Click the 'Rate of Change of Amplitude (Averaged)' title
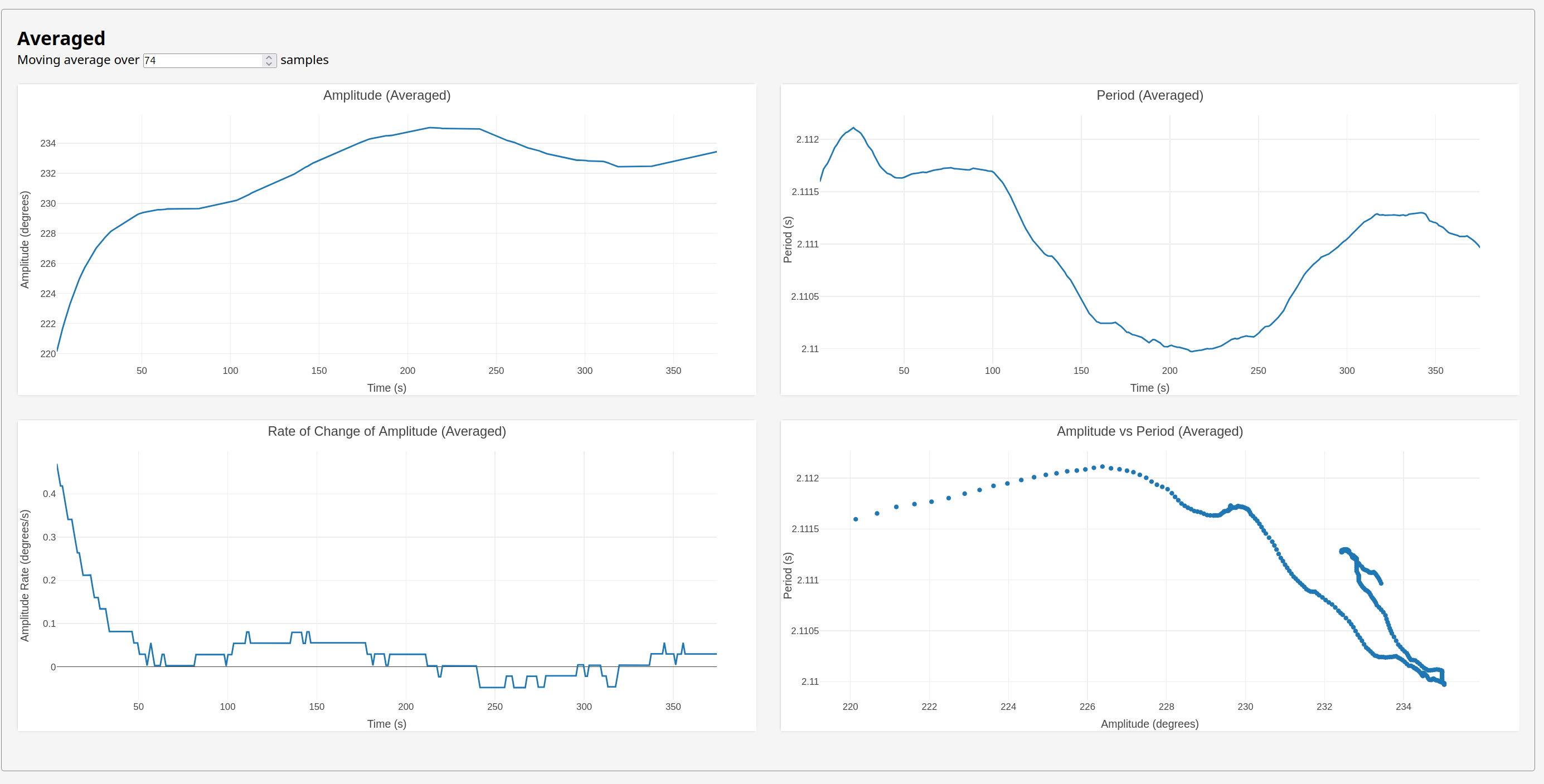The height and width of the screenshot is (784, 1544). pyautogui.click(x=387, y=431)
